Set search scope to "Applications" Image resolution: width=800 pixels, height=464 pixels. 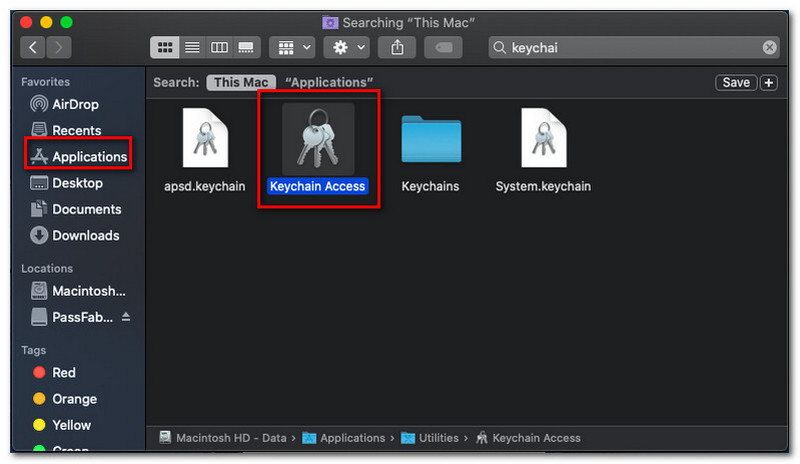tap(329, 82)
